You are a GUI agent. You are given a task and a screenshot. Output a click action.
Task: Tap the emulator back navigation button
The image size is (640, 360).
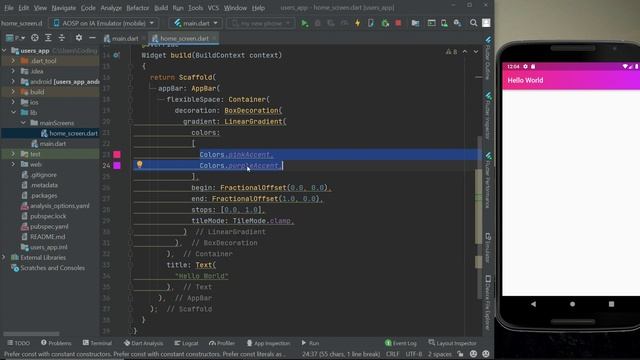533,304
